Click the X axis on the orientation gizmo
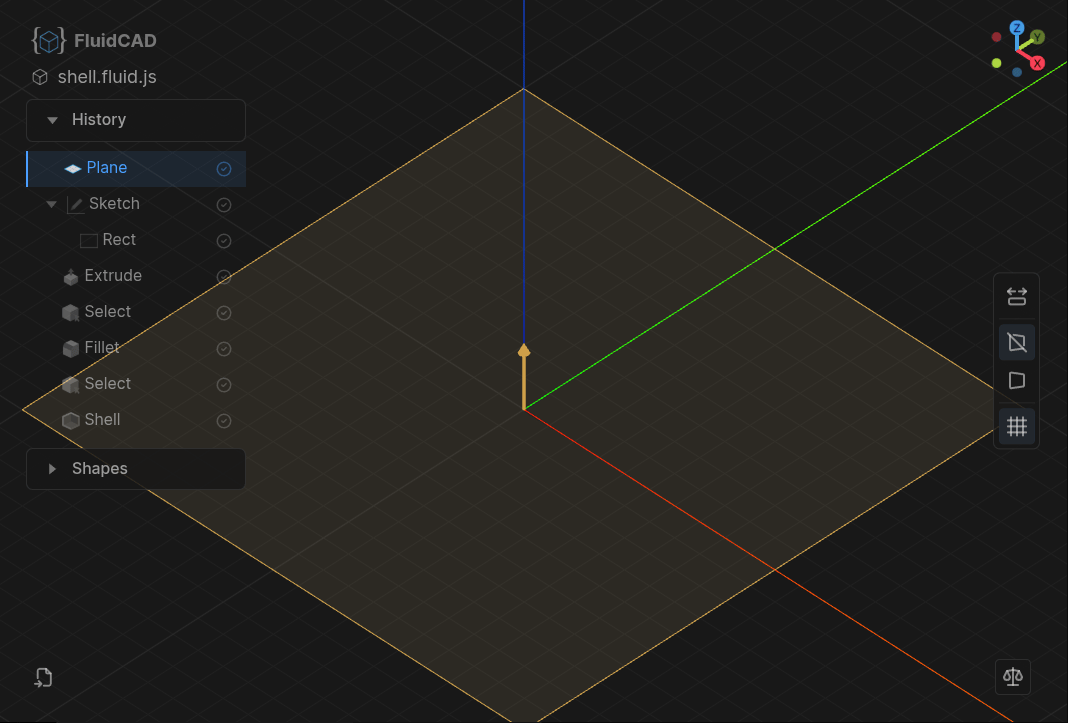Image resolution: width=1068 pixels, height=723 pixels. [1037, 63]
